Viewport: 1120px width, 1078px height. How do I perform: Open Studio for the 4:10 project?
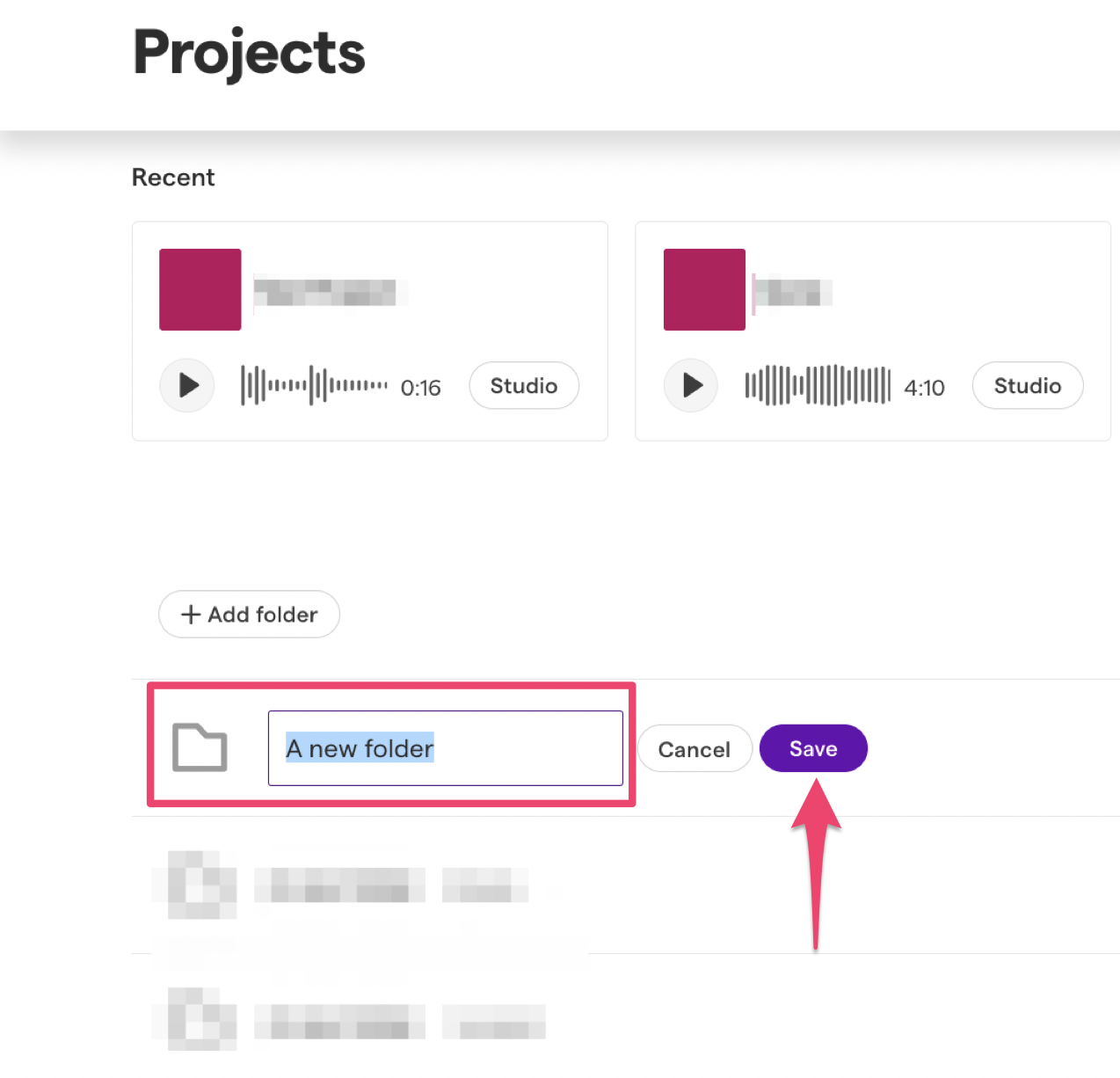1027,386
